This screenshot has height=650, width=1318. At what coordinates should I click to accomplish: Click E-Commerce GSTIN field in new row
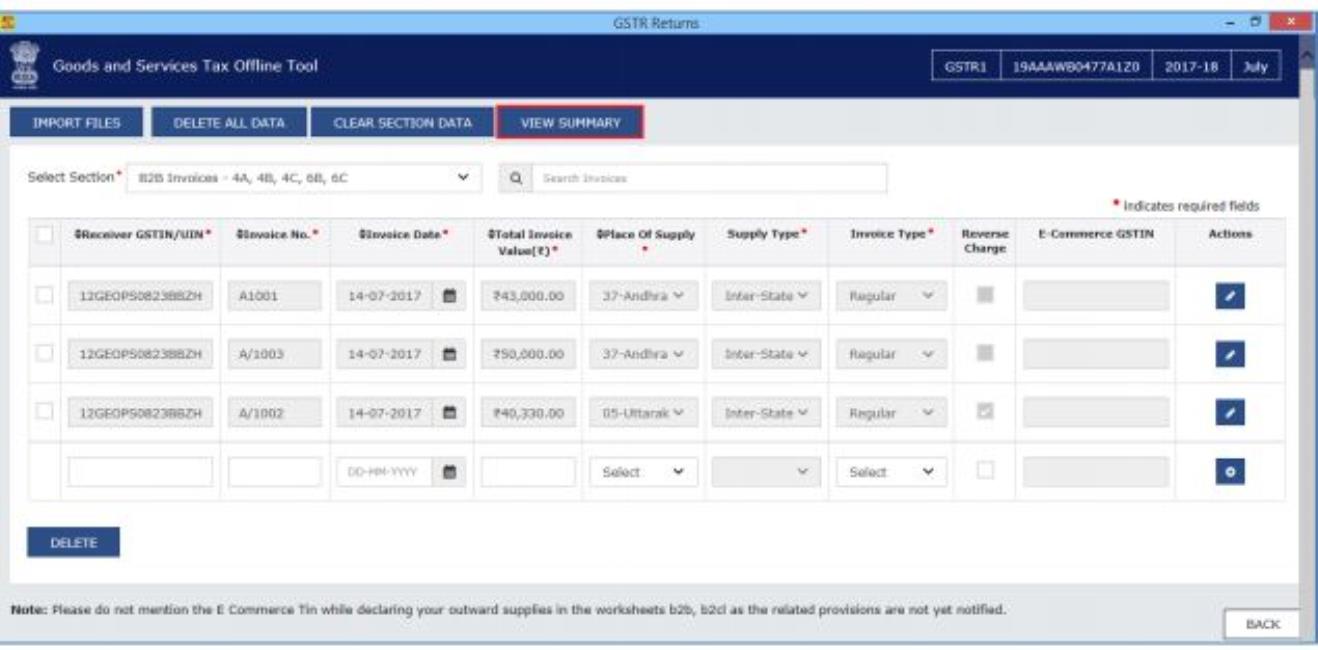click(1095, 472)
